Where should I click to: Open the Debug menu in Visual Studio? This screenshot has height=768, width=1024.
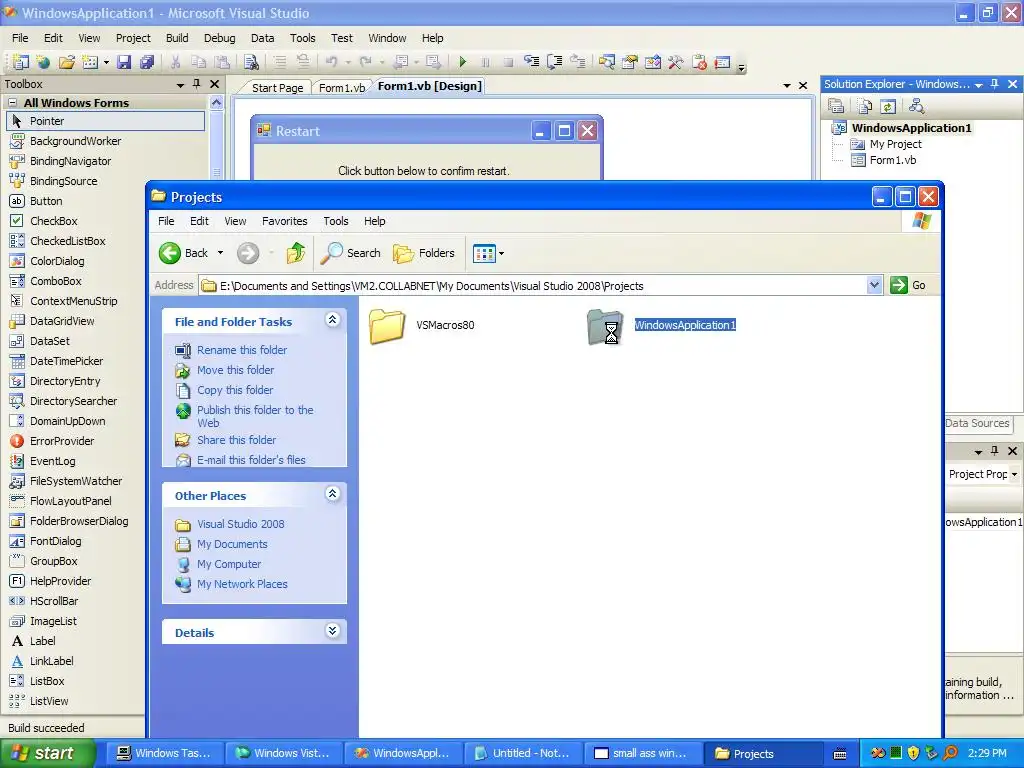(x=219, y=38)
